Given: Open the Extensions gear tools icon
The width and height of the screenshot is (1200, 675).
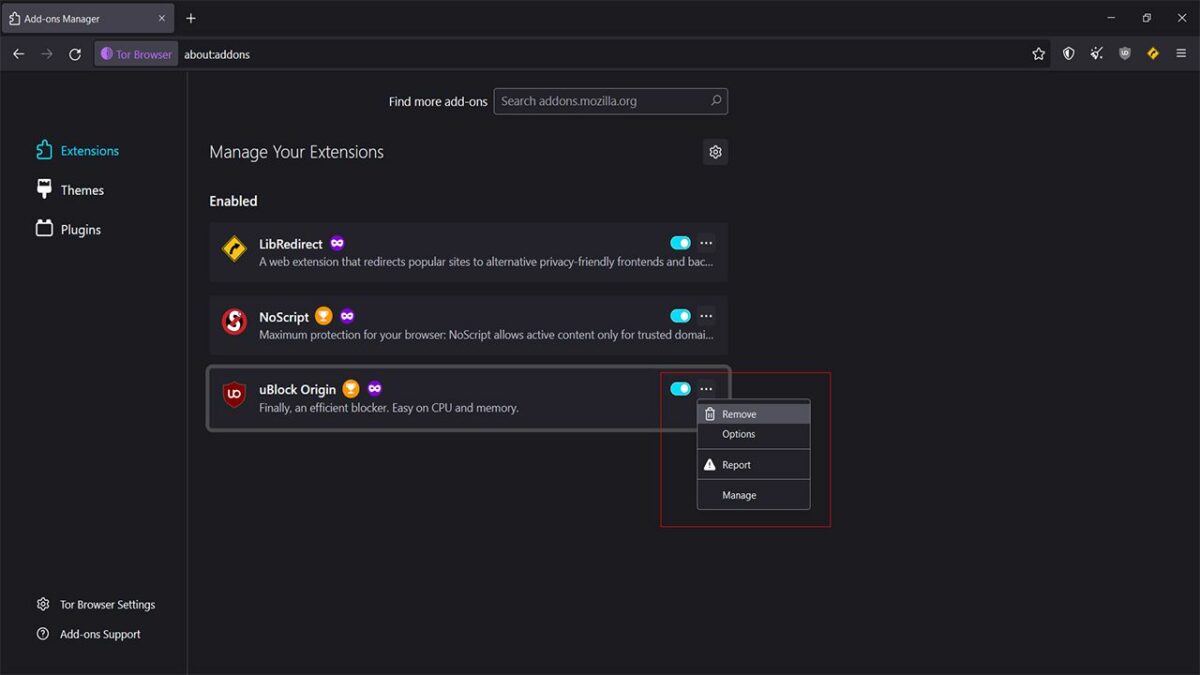Looking at the screenshot, I should [715, 151].
